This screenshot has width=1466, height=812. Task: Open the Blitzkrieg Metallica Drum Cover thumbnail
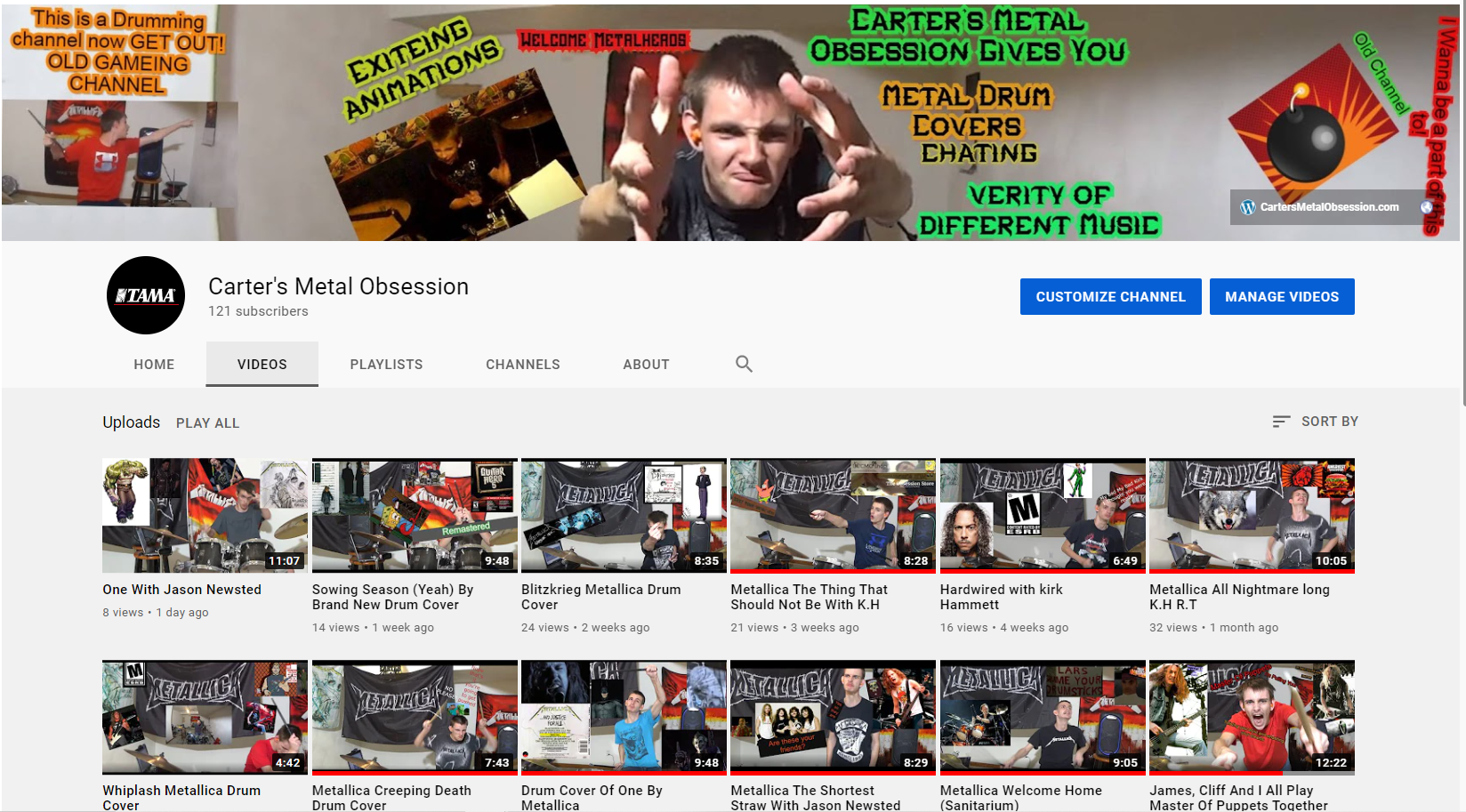(x=624, y=516)
